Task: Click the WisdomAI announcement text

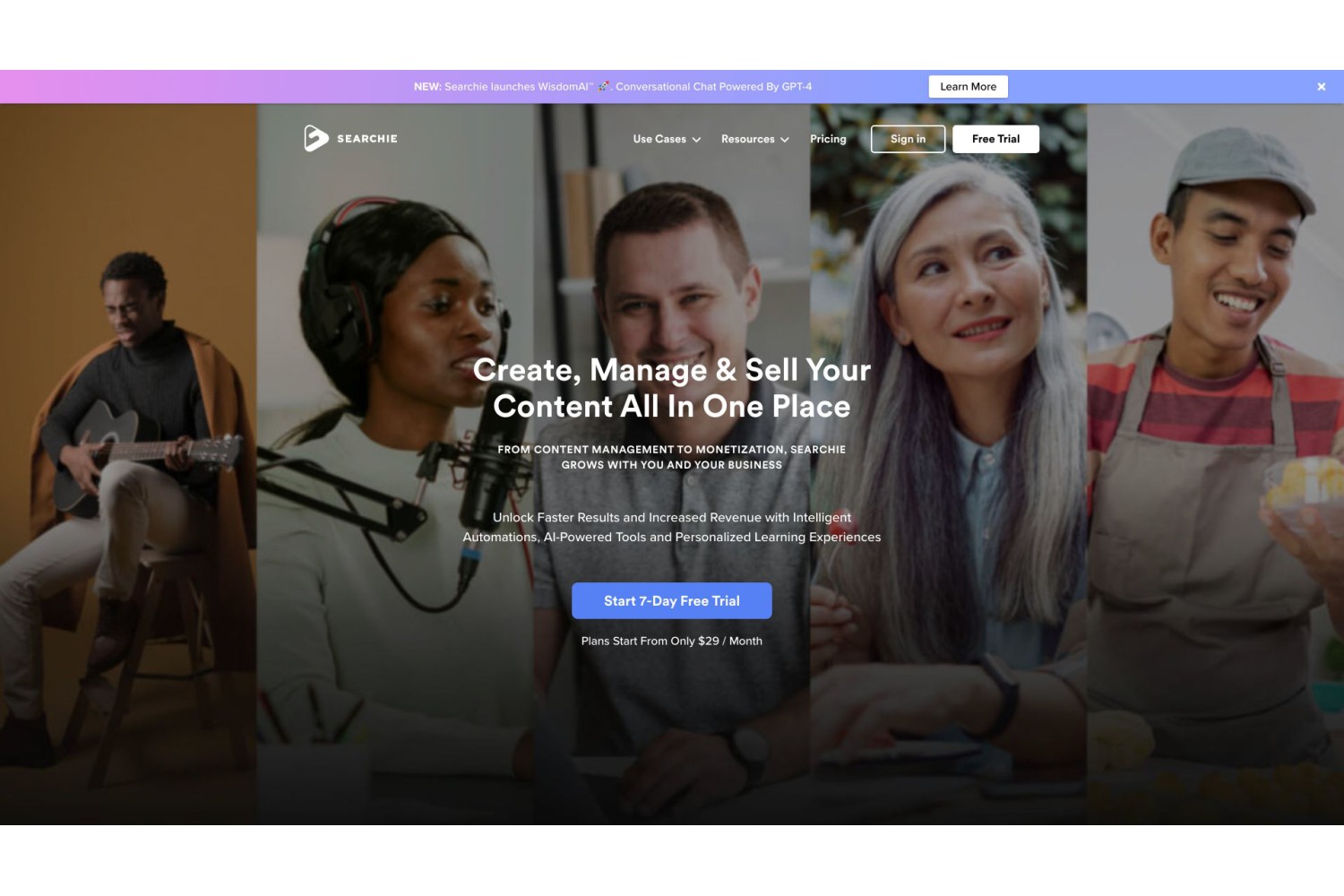Action: coord(613,87)
